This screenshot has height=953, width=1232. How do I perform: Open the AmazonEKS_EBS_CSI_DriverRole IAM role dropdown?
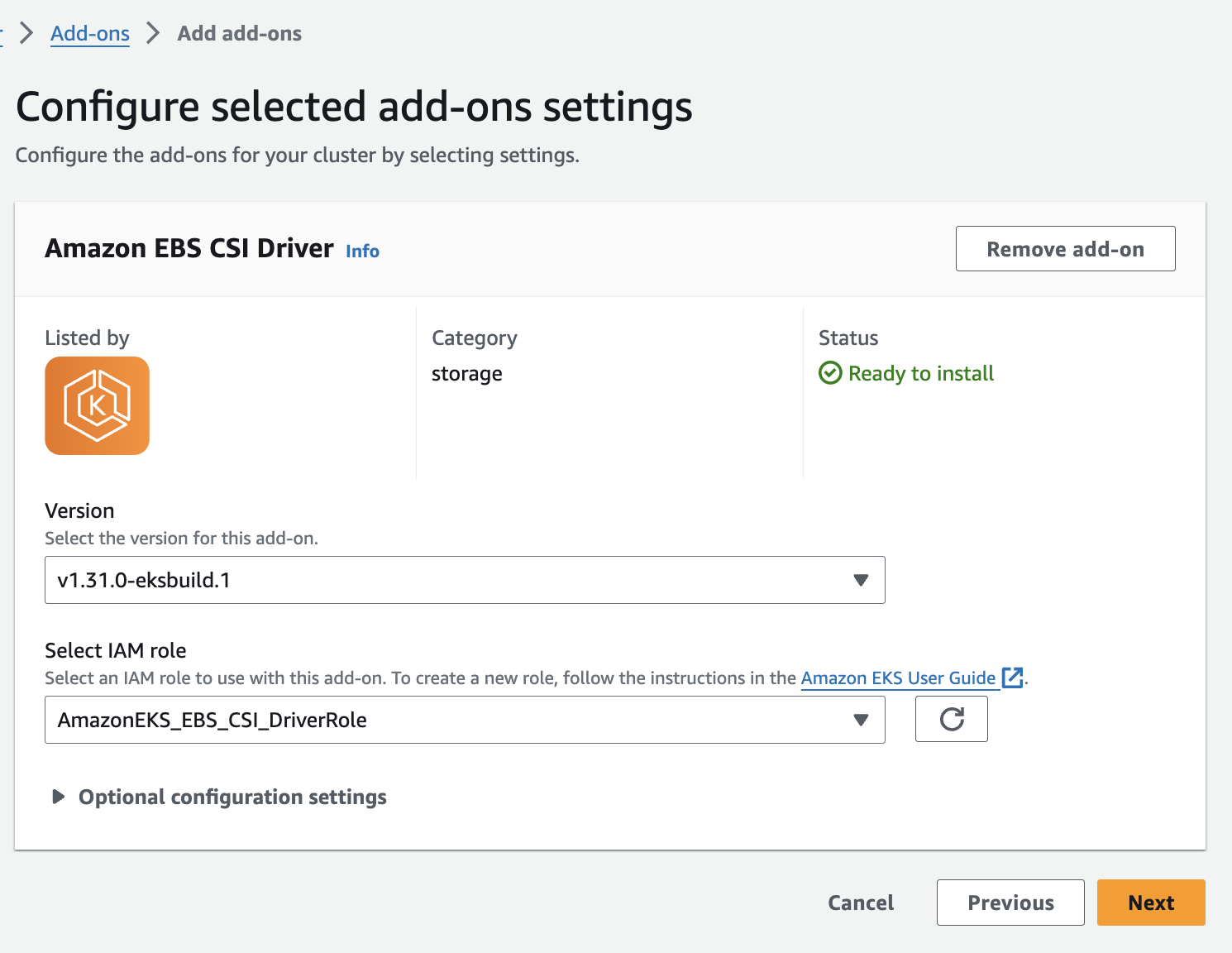(465, 720)
